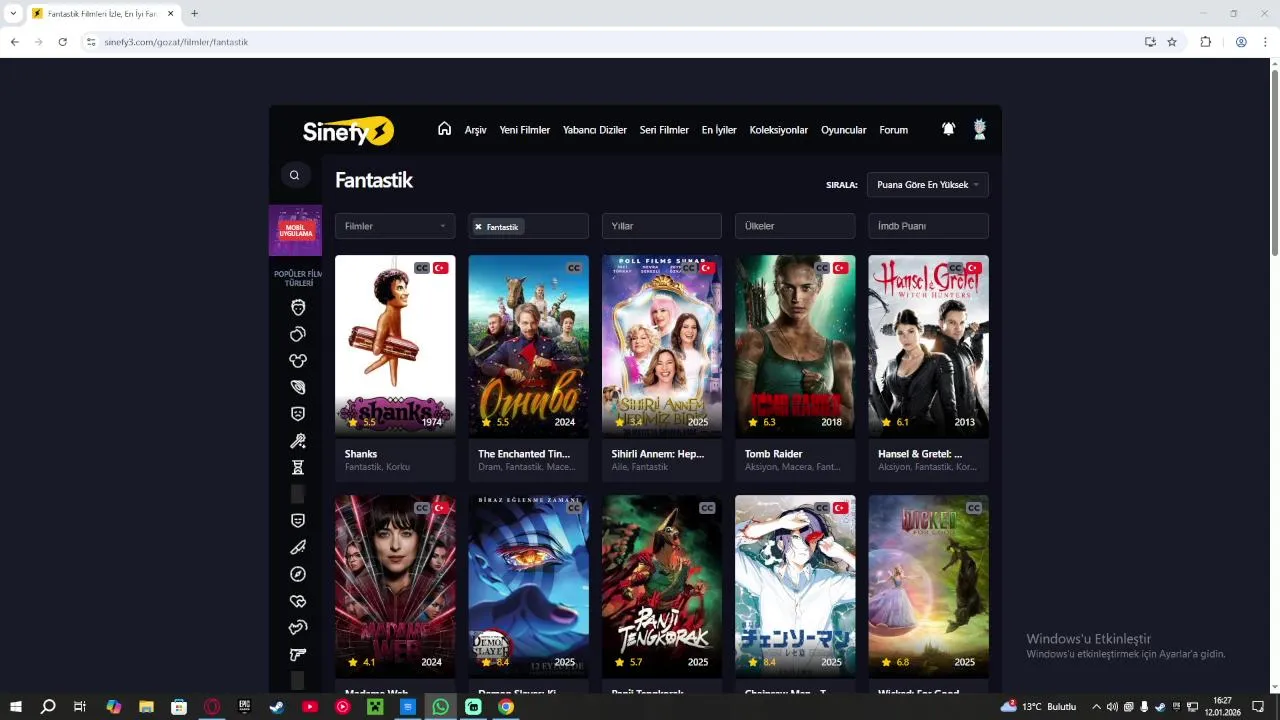Select the two hearts genre icon

[x=297, y=601]
